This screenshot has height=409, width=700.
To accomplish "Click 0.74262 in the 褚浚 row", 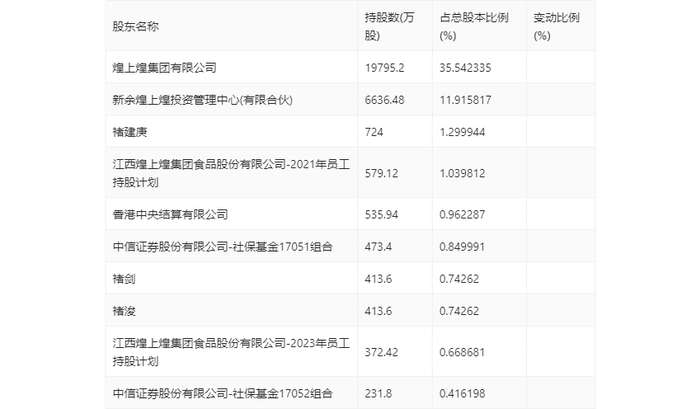I will point(459,311).
